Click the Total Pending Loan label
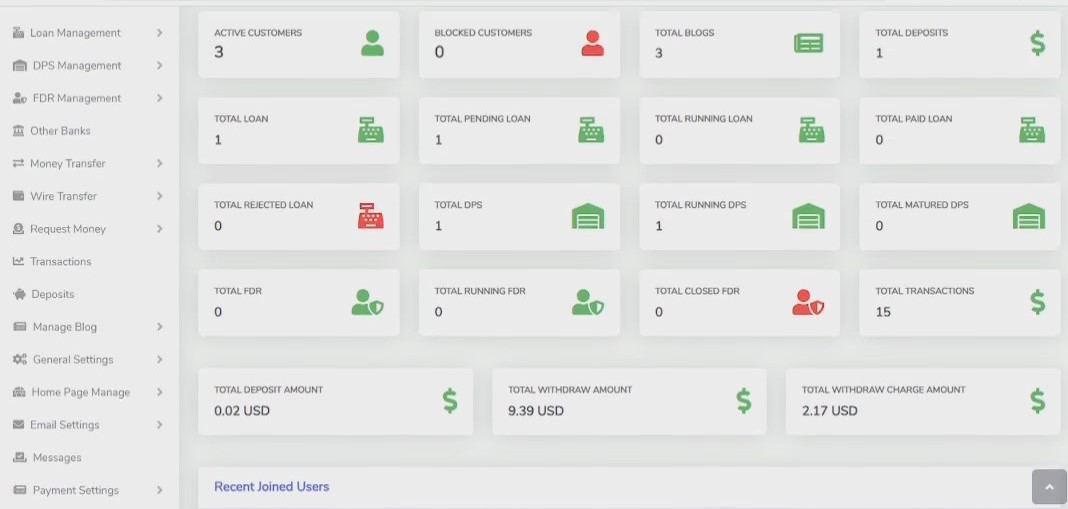 [x=482, y=119]
